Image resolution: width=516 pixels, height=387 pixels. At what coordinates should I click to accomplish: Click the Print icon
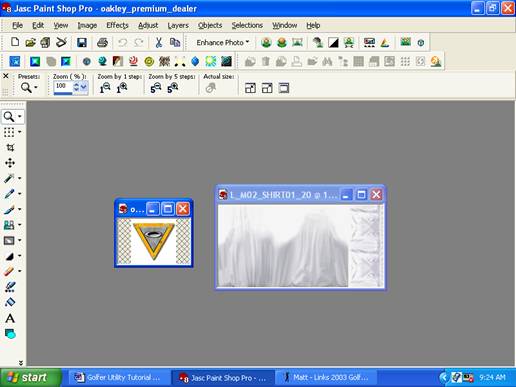pos(102,42)
